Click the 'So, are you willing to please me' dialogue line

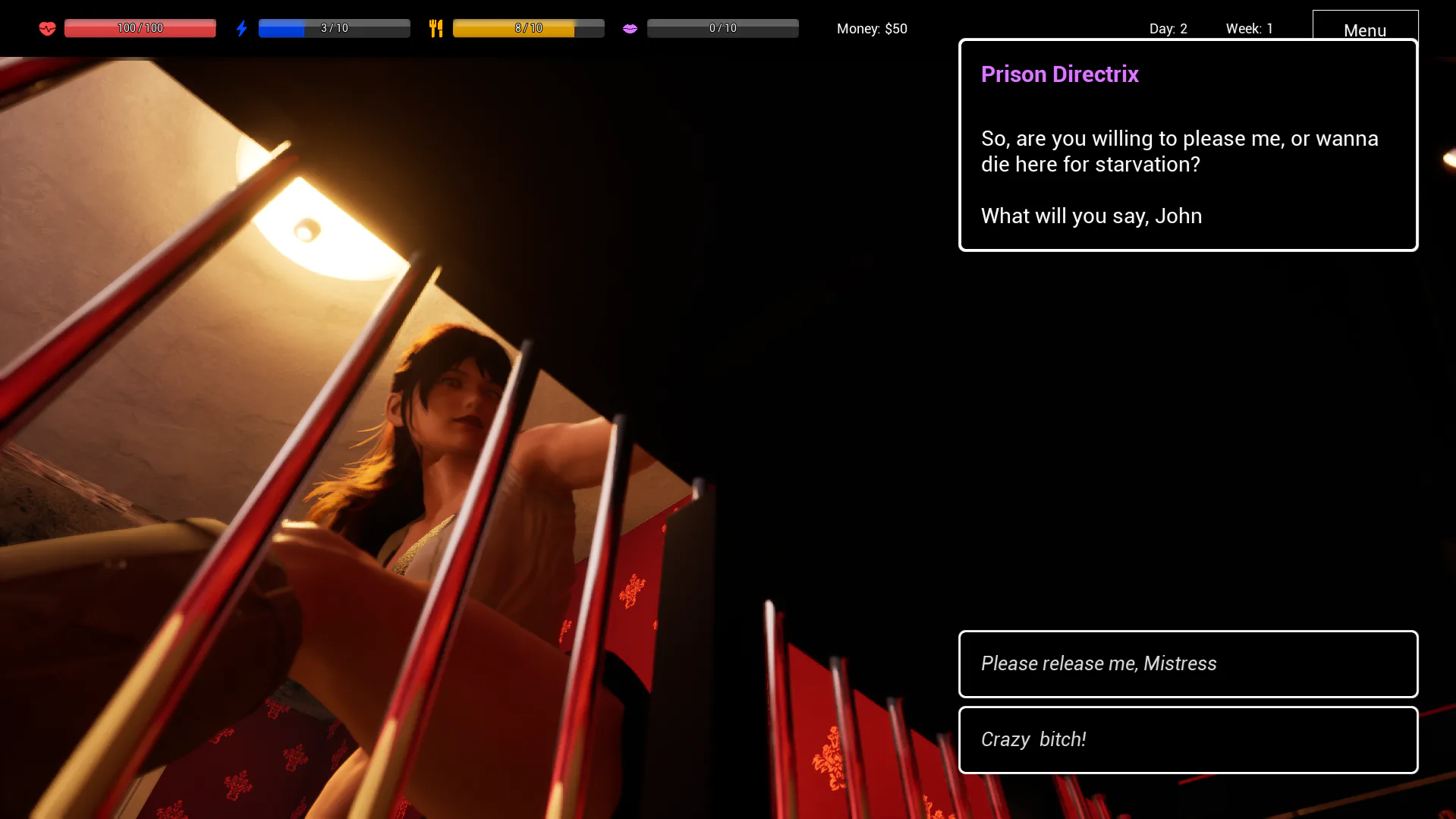pyautogui.click(x=1179, y=151)
